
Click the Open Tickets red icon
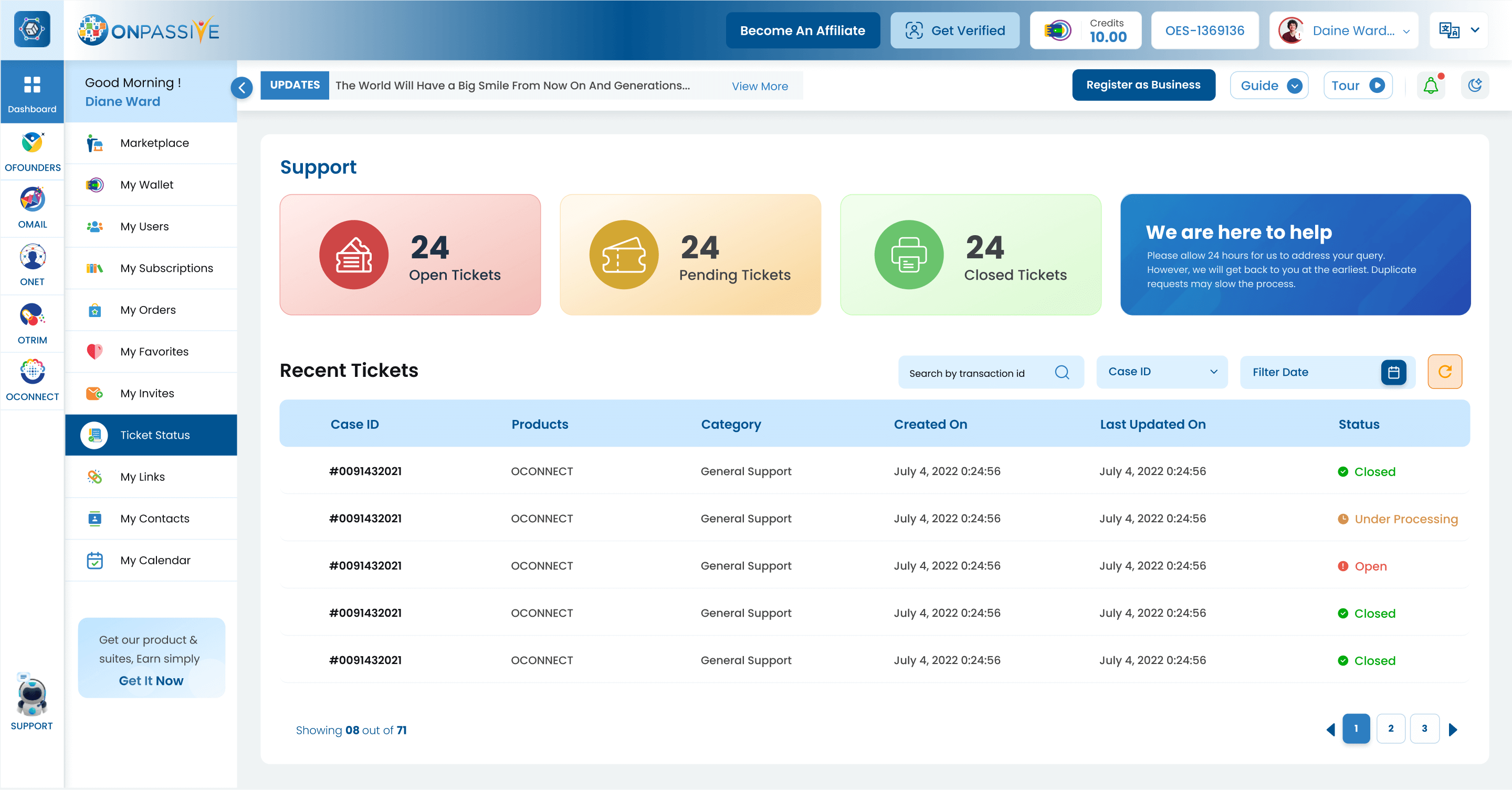pos(353,255)
